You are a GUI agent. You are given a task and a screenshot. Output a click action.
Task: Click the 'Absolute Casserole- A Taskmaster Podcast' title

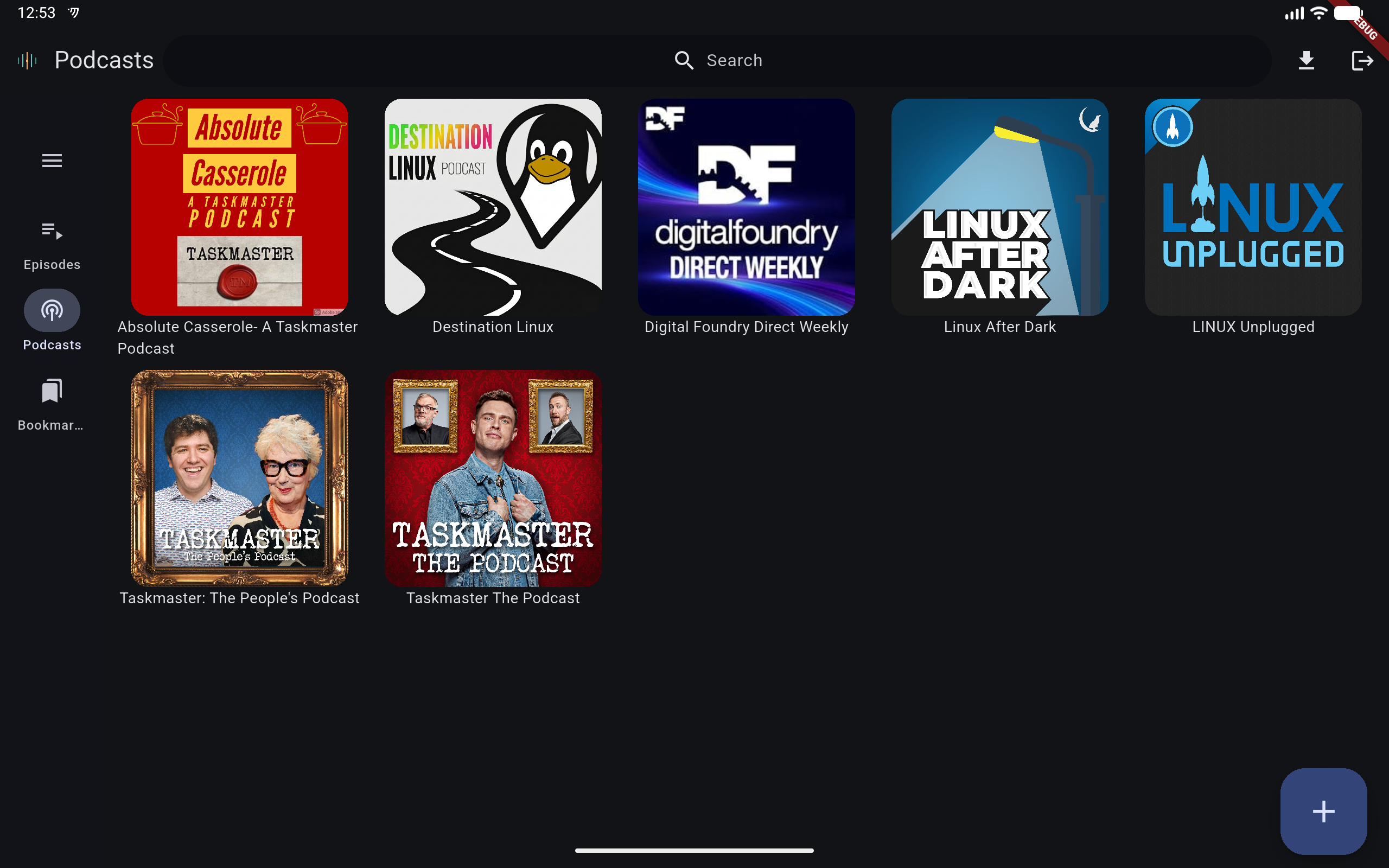(238, 337)
